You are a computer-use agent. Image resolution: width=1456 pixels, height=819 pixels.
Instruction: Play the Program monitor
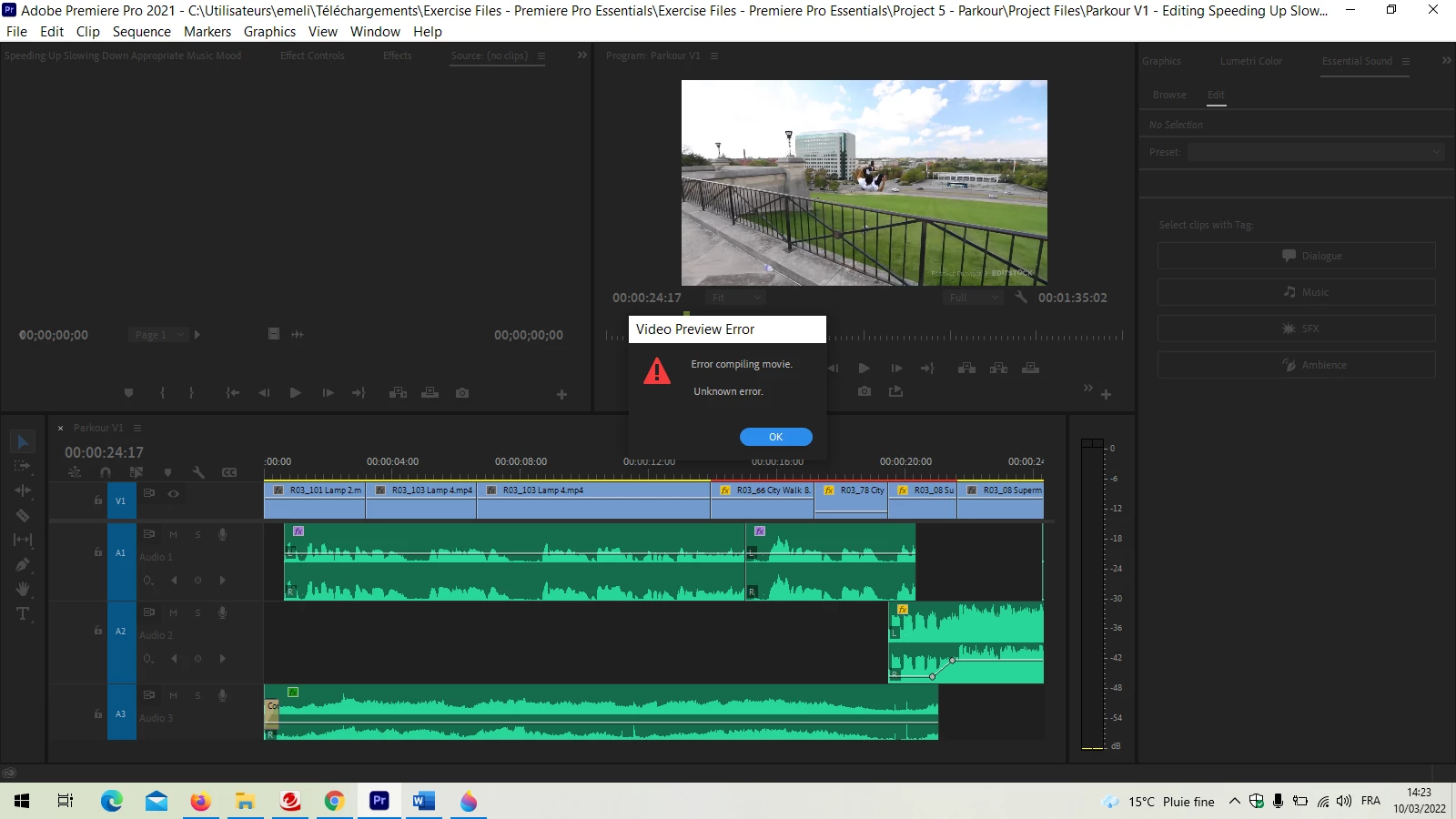click(864, 369)
